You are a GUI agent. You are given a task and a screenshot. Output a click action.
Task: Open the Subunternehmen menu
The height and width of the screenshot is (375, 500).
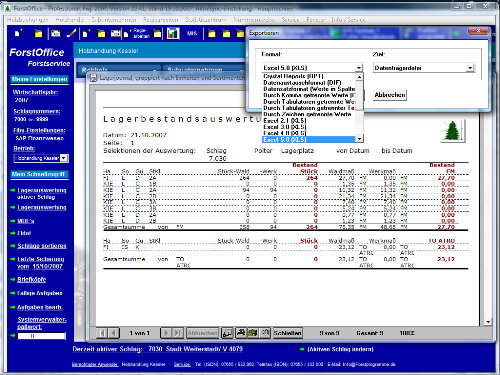point(114,20)
